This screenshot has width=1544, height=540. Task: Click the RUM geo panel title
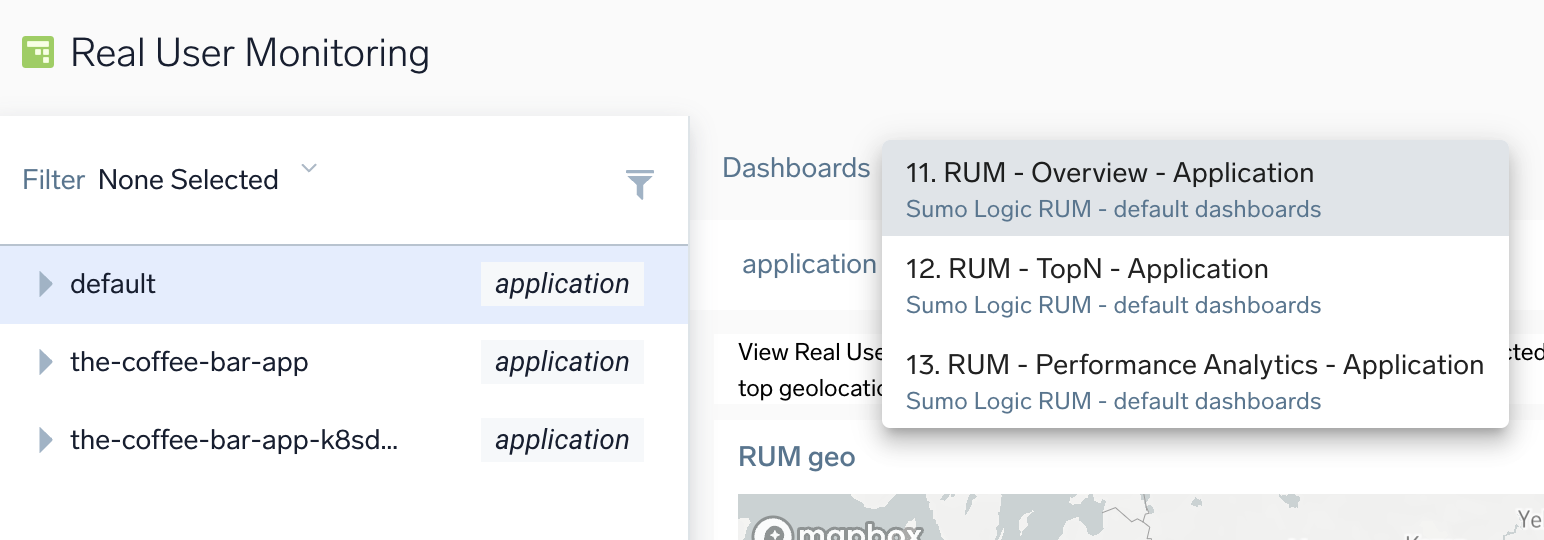tap(796, 457)
